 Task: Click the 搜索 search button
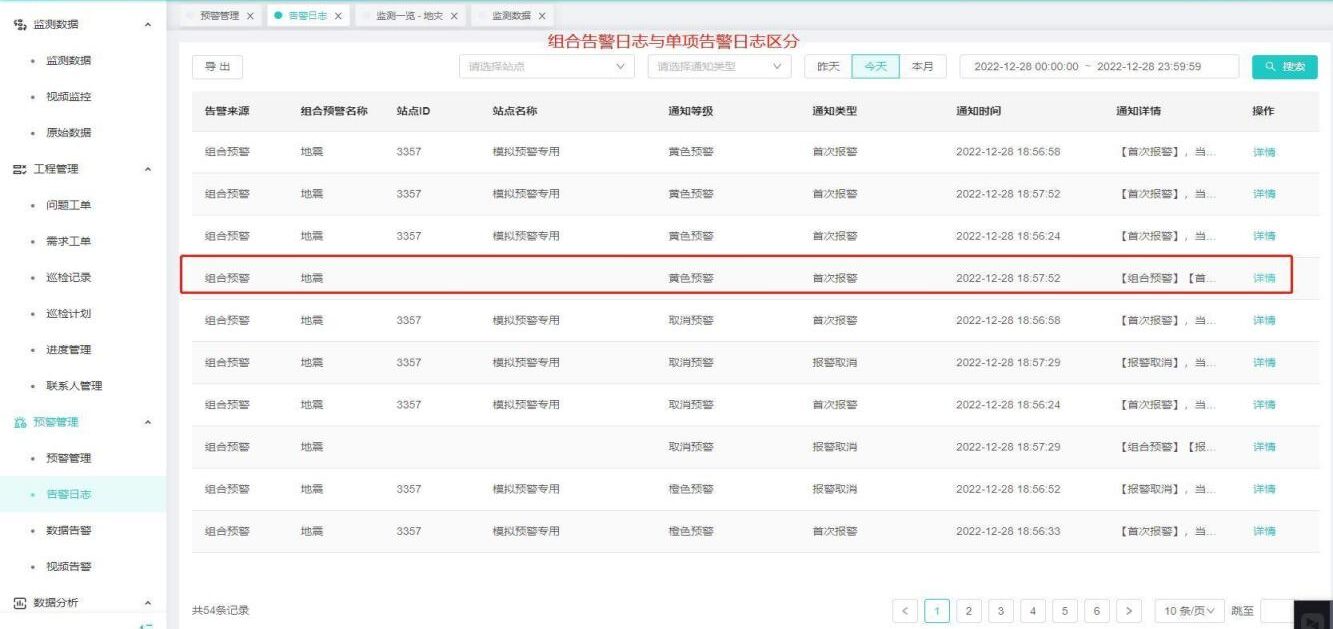1284,67
